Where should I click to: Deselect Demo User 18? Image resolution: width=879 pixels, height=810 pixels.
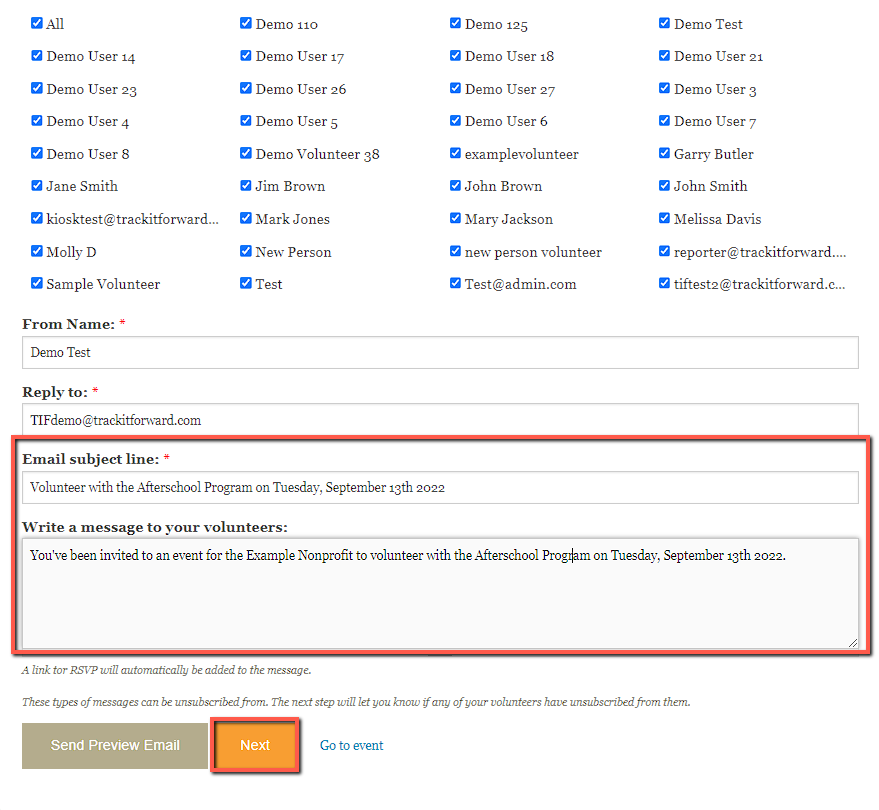(x=455, y=55)
